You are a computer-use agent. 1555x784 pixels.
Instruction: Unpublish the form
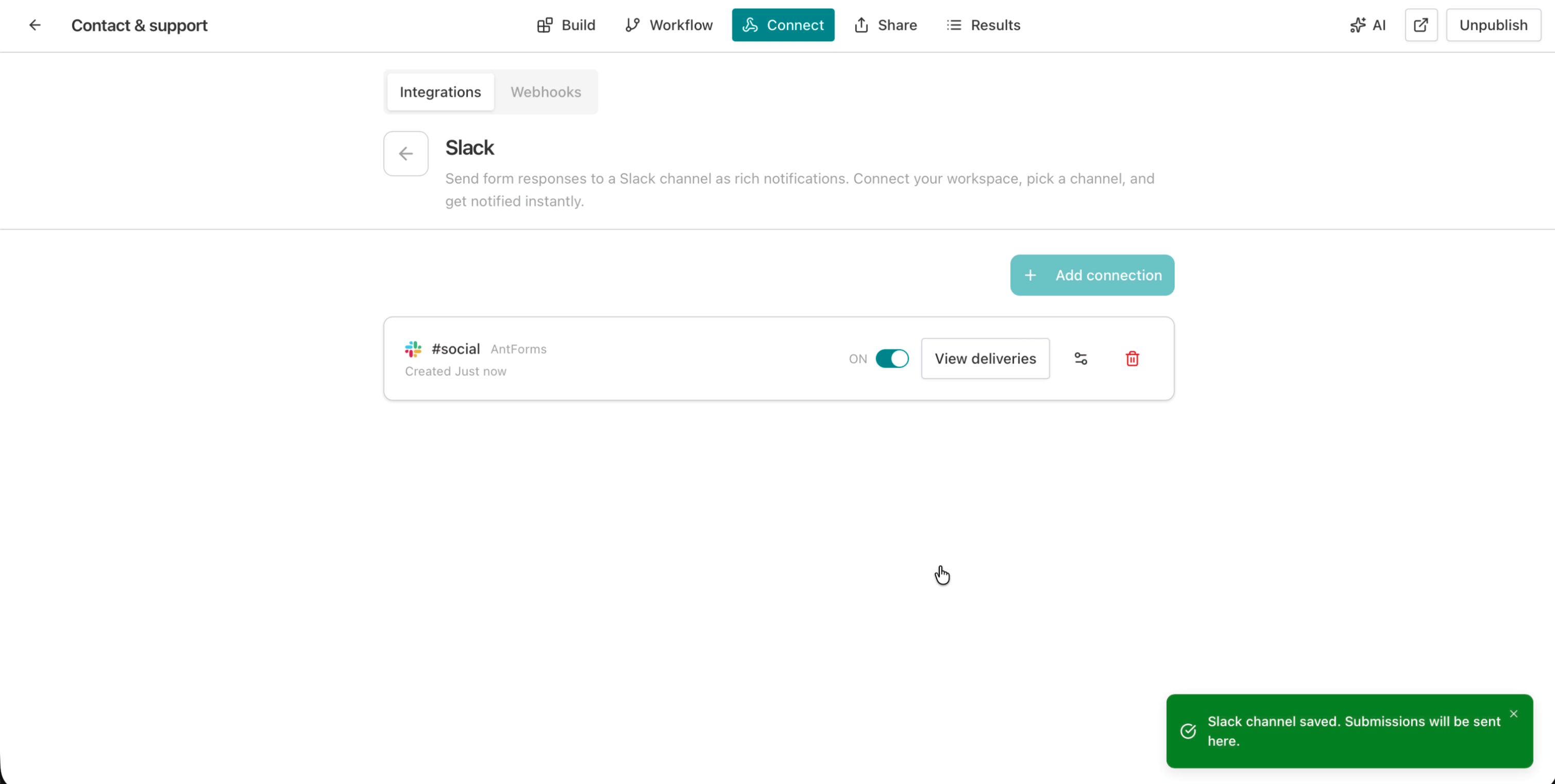pos(1493,25)
